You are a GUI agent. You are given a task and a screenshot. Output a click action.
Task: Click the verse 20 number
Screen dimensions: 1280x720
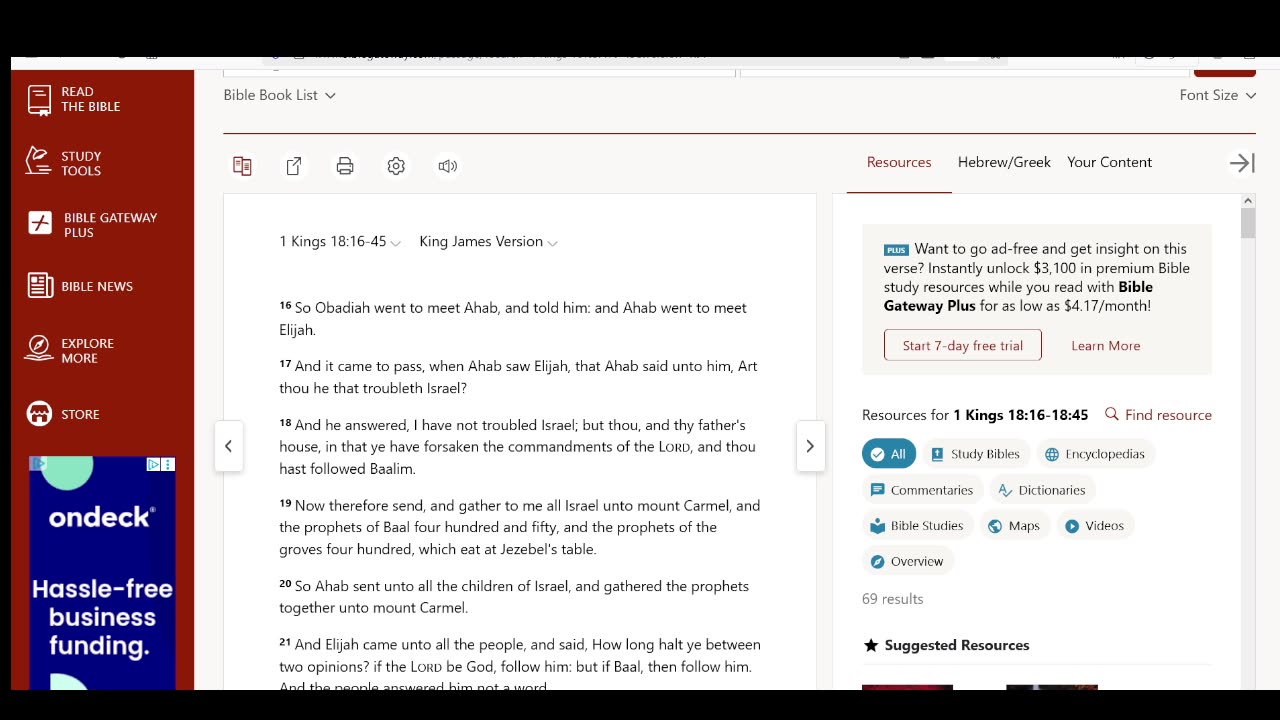pos(285,584)
